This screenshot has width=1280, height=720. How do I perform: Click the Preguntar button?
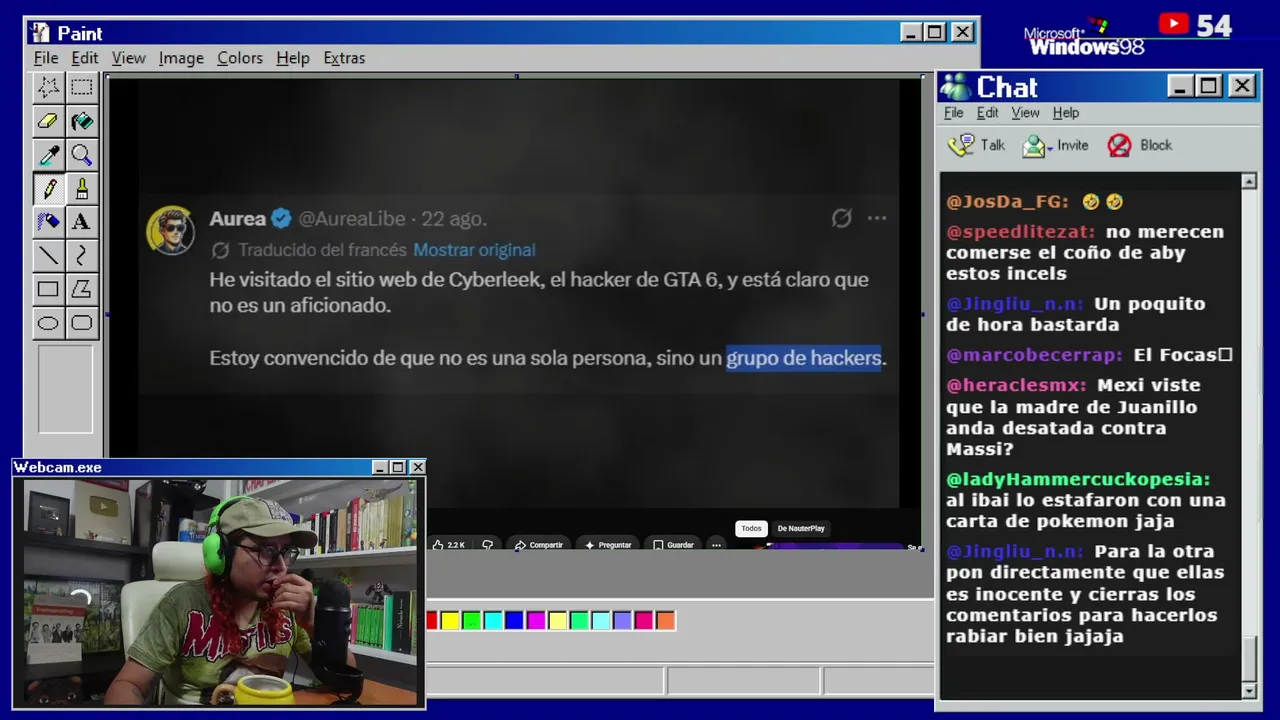pyautogui.click(x=608, y=545)
